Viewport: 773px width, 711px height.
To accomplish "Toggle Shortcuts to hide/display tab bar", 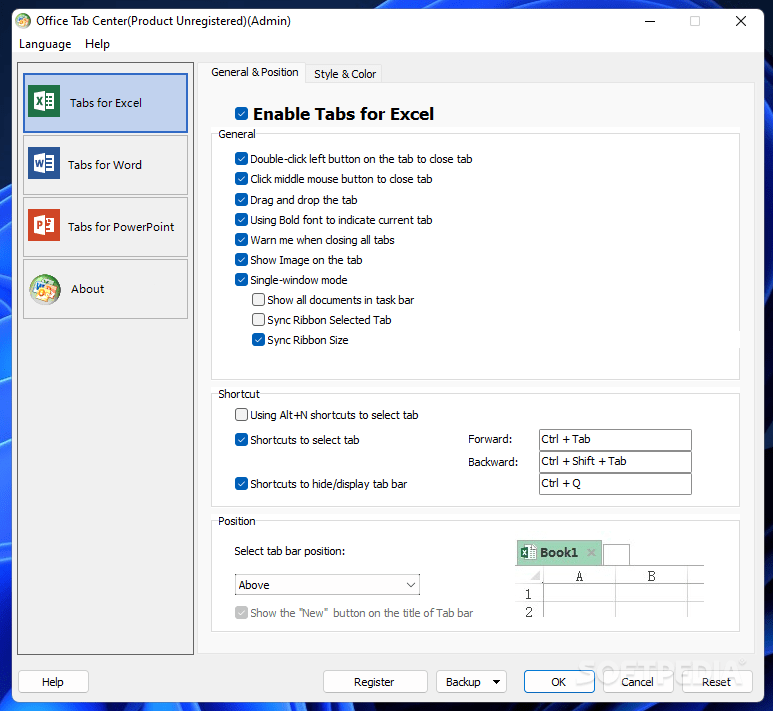I will (x=242, y=484).
